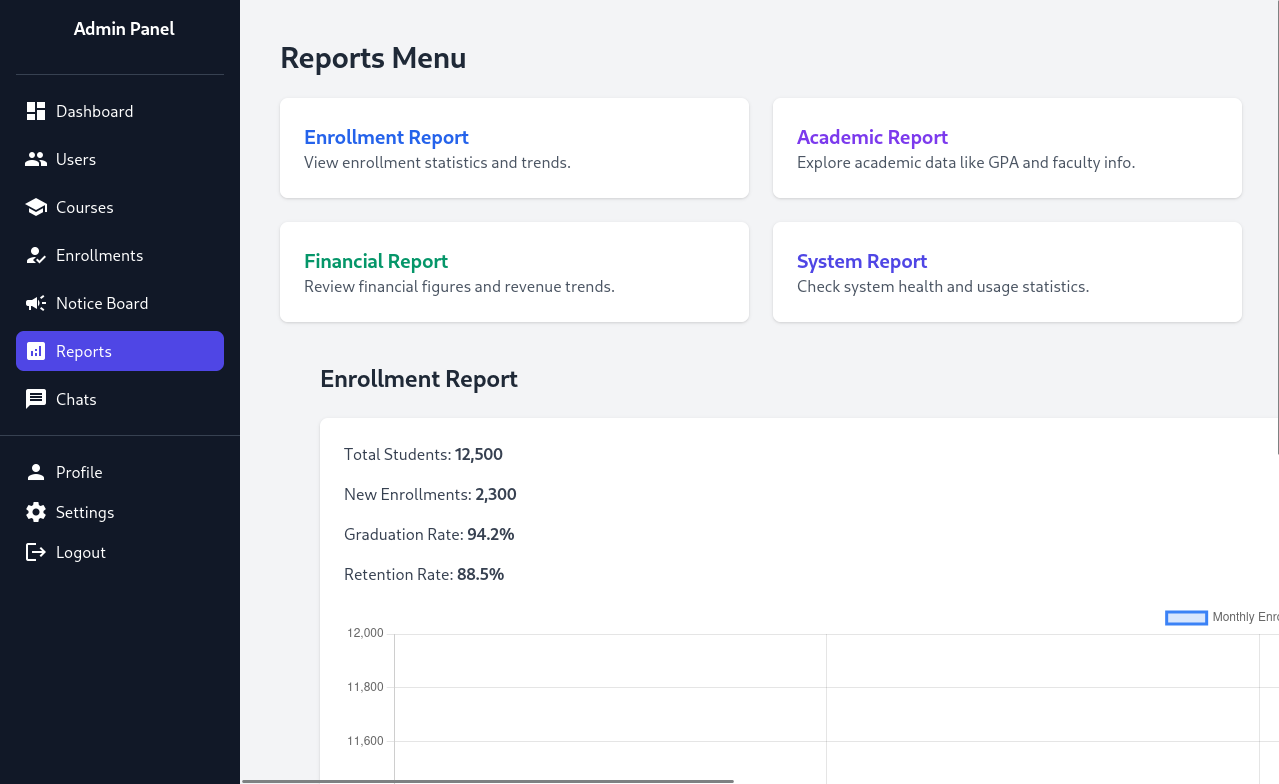Click the Reports Menu page heading
Viewport: 1279px width, 784px height.
tap(373, 57)
